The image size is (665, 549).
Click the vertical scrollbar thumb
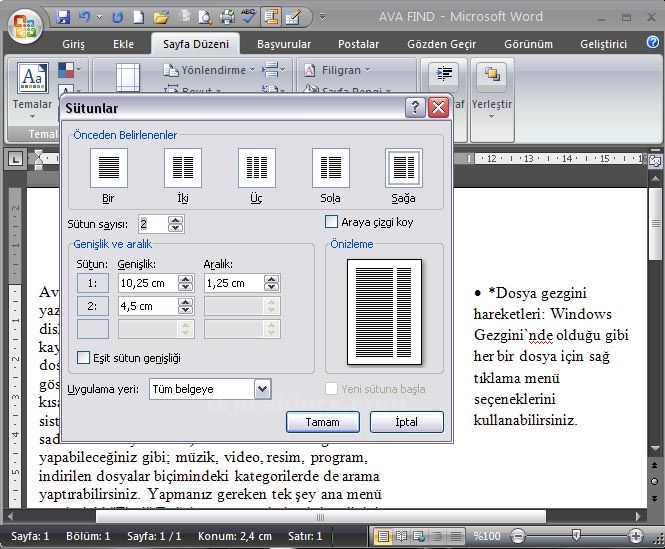click(x=655, y=224)
